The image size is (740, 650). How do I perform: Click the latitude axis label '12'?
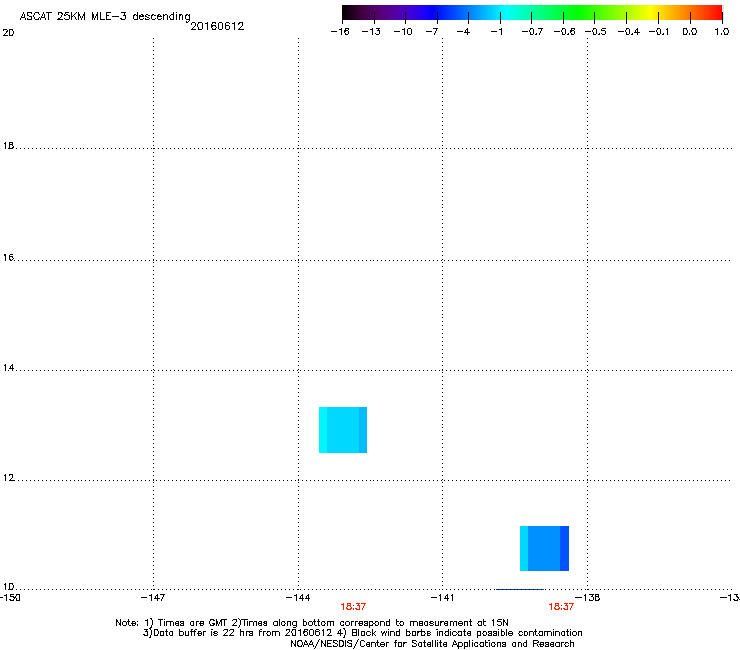point(8,478)
